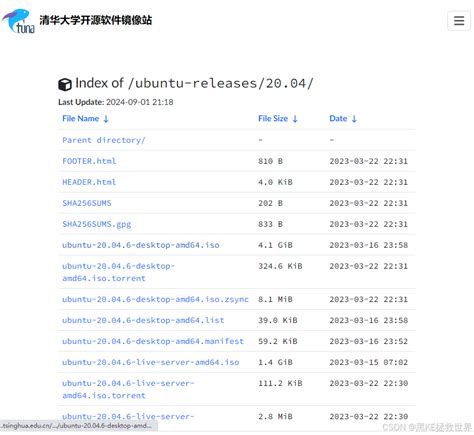Click the TUNA fish logo

(18, 21)
